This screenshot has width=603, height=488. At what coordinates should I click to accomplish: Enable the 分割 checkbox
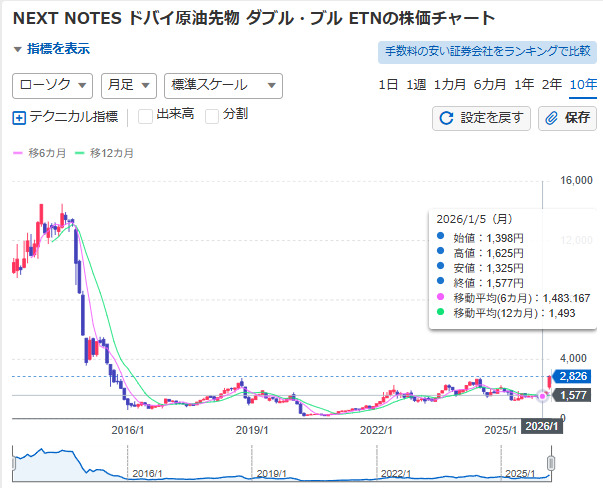[212, 116]
